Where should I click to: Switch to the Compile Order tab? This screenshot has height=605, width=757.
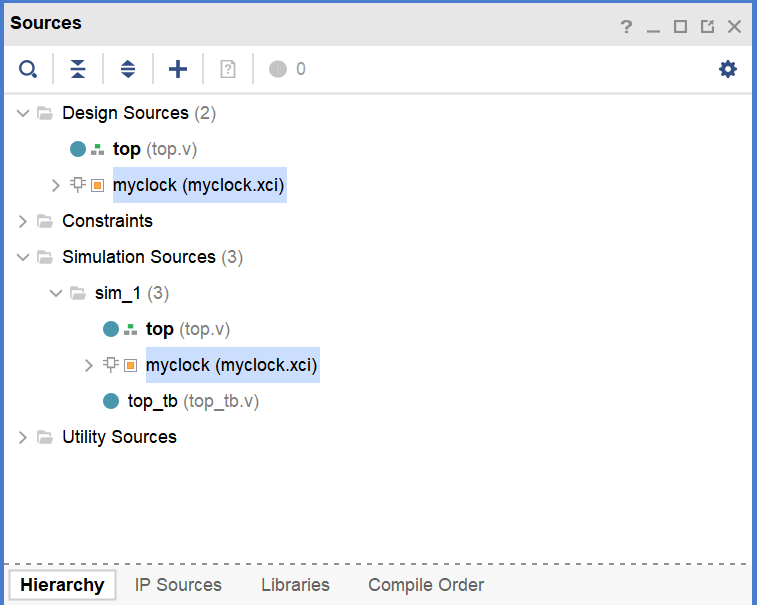(426, 585)
